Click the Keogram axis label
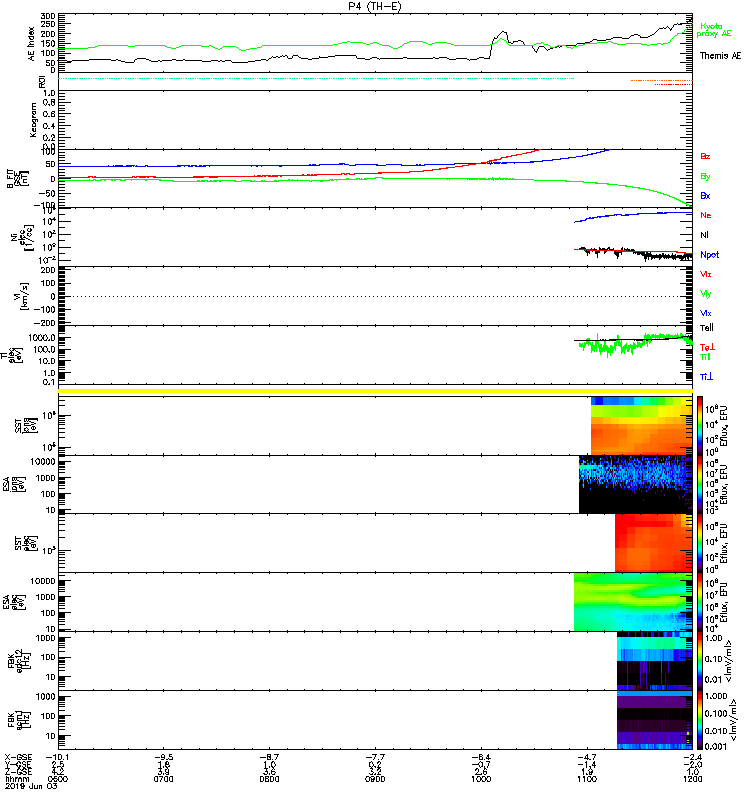 [x=33, y=119]
